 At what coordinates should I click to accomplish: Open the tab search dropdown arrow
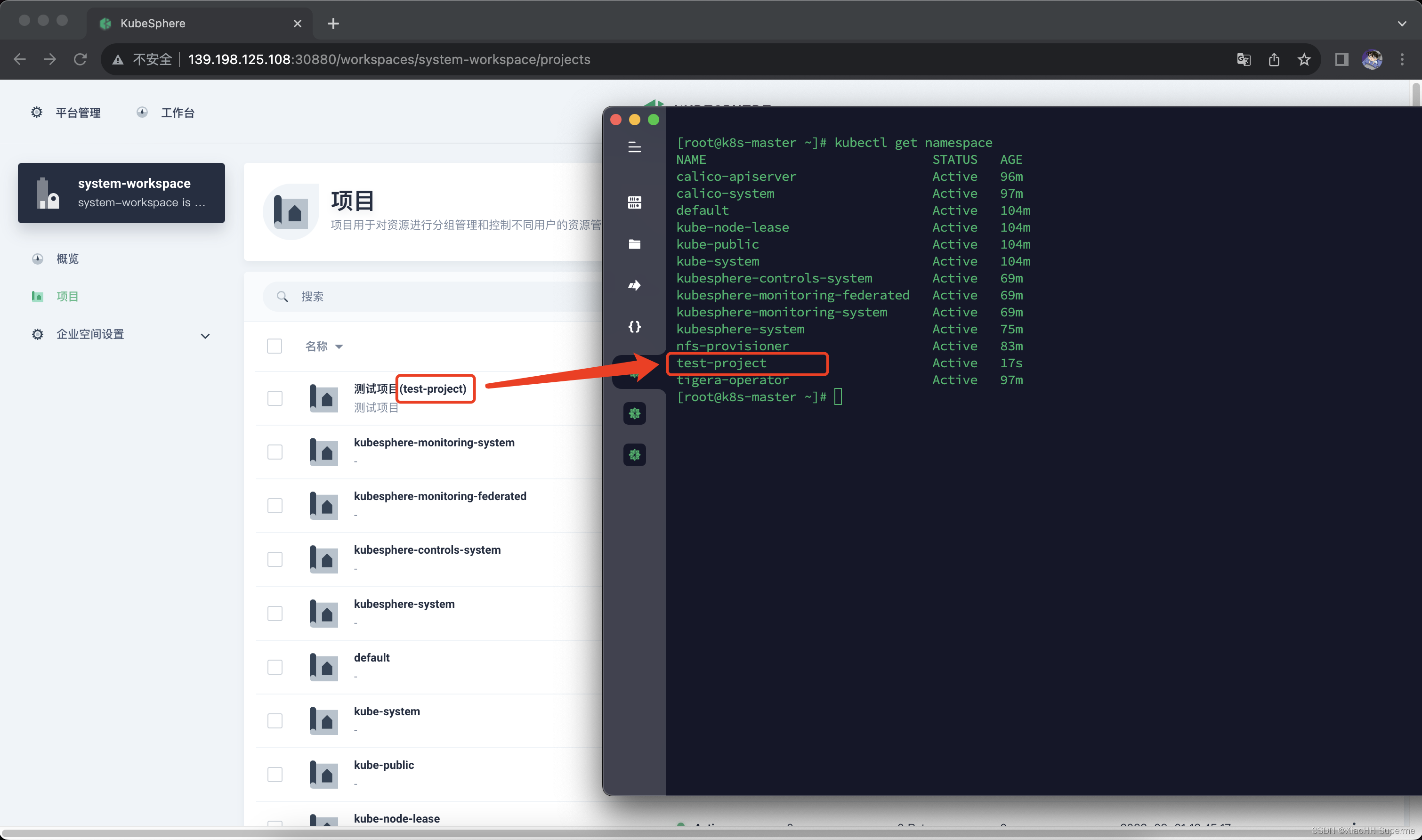[x=1402, y=24]
